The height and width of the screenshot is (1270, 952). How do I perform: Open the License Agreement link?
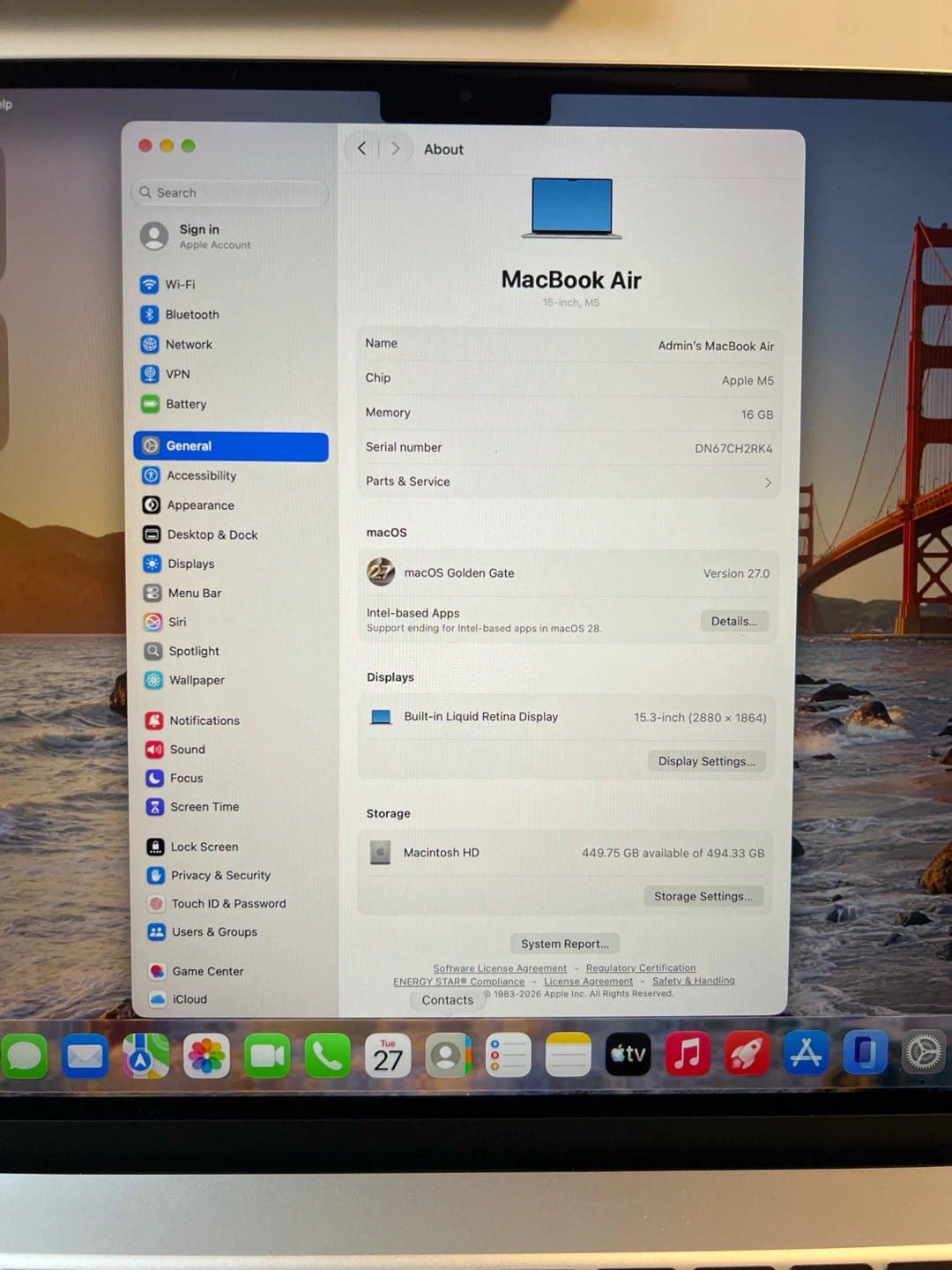pos(588,982)
